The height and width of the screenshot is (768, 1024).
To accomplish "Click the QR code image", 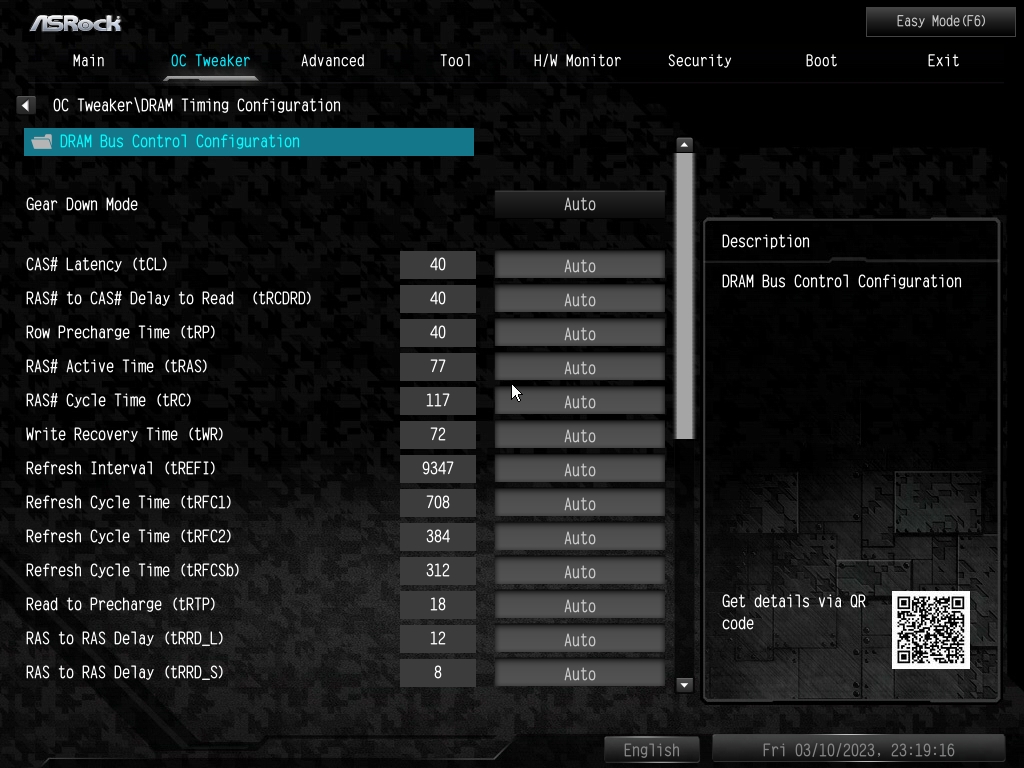I will 931,630.
